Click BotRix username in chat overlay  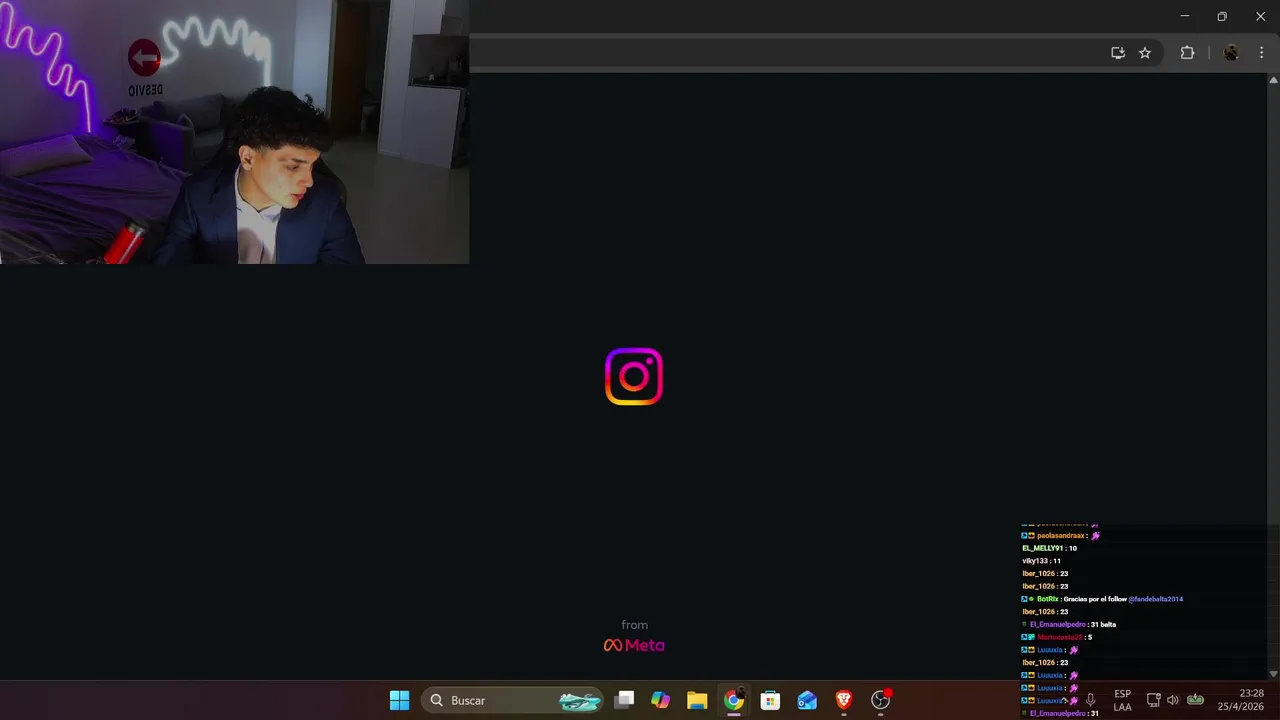[1047, 599]
